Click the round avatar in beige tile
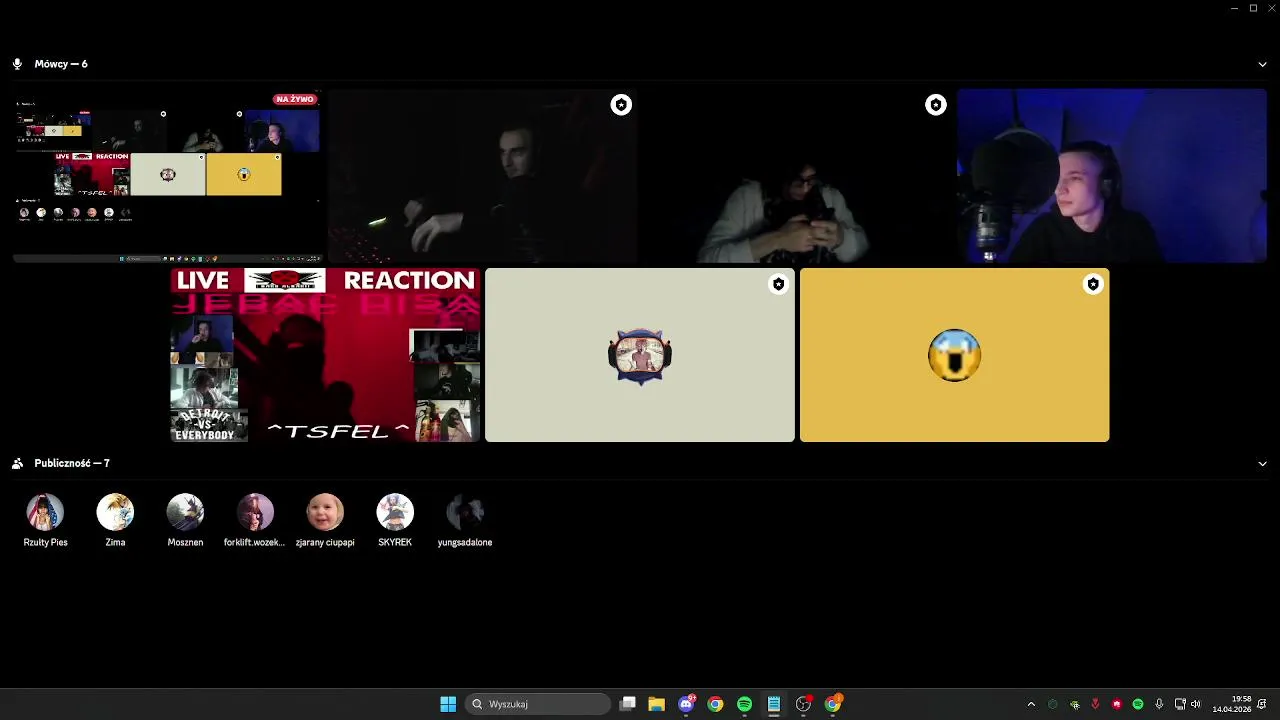The width and height of the screenshot is (1280, 720). click(640, 356)
